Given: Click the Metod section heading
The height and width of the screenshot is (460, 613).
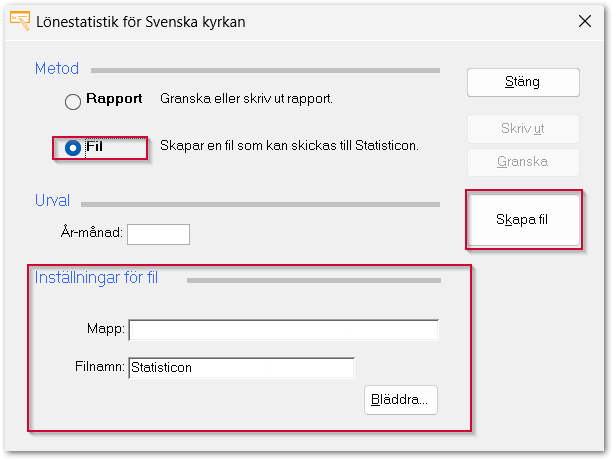Looking at the screenshot, I should tap(57, 69).
